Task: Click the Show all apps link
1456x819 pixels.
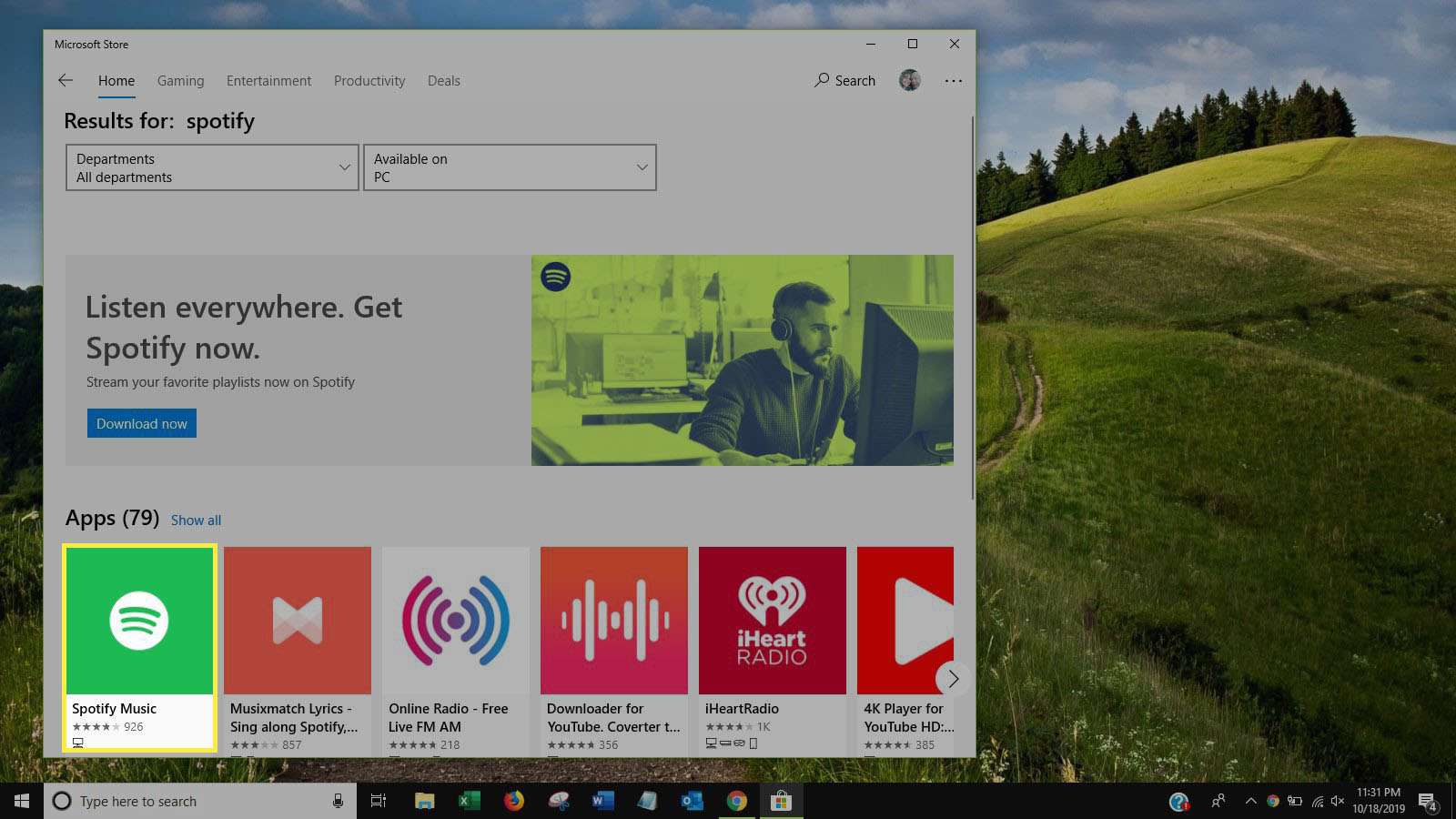Action: coord(196,521)
